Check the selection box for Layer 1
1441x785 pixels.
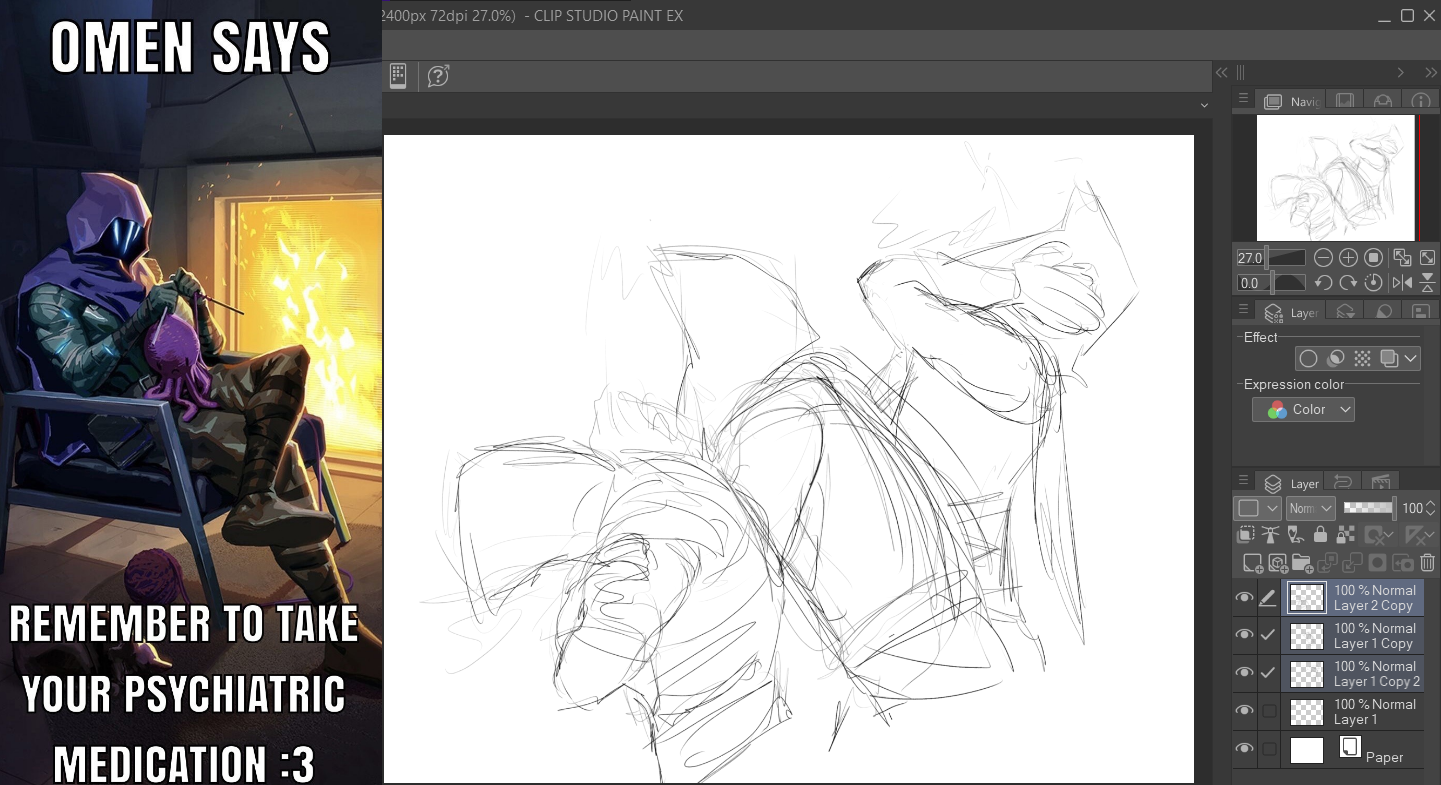click(1269, 712)
